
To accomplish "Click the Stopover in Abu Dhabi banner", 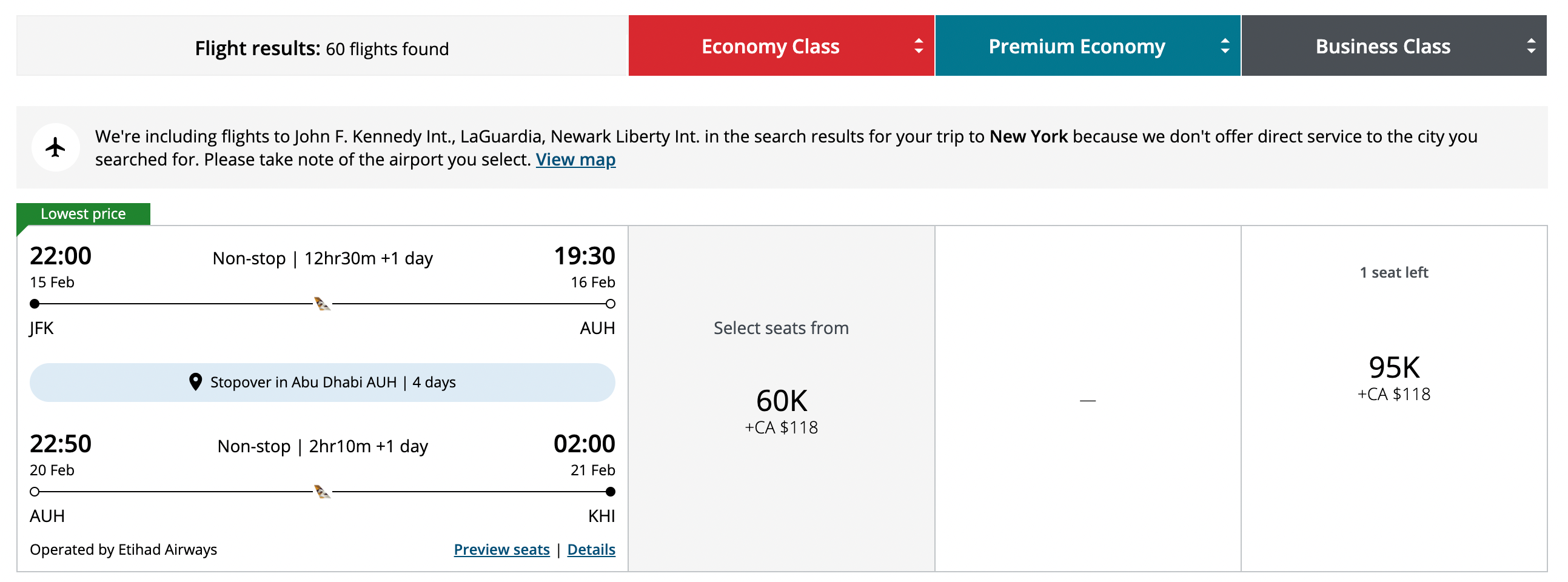I will click(322, 383).
